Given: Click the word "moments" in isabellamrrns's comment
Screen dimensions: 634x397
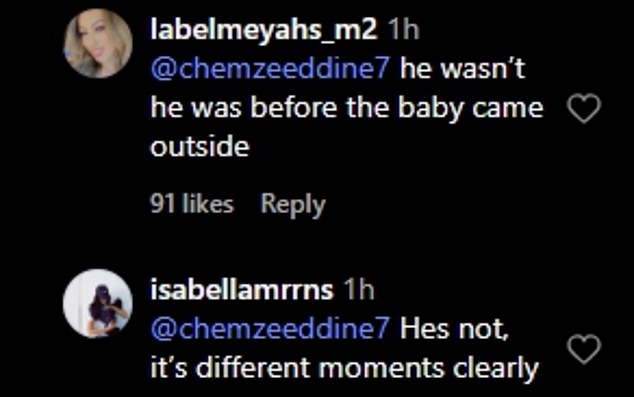Looking at the screenshot, I should [381, 368].
